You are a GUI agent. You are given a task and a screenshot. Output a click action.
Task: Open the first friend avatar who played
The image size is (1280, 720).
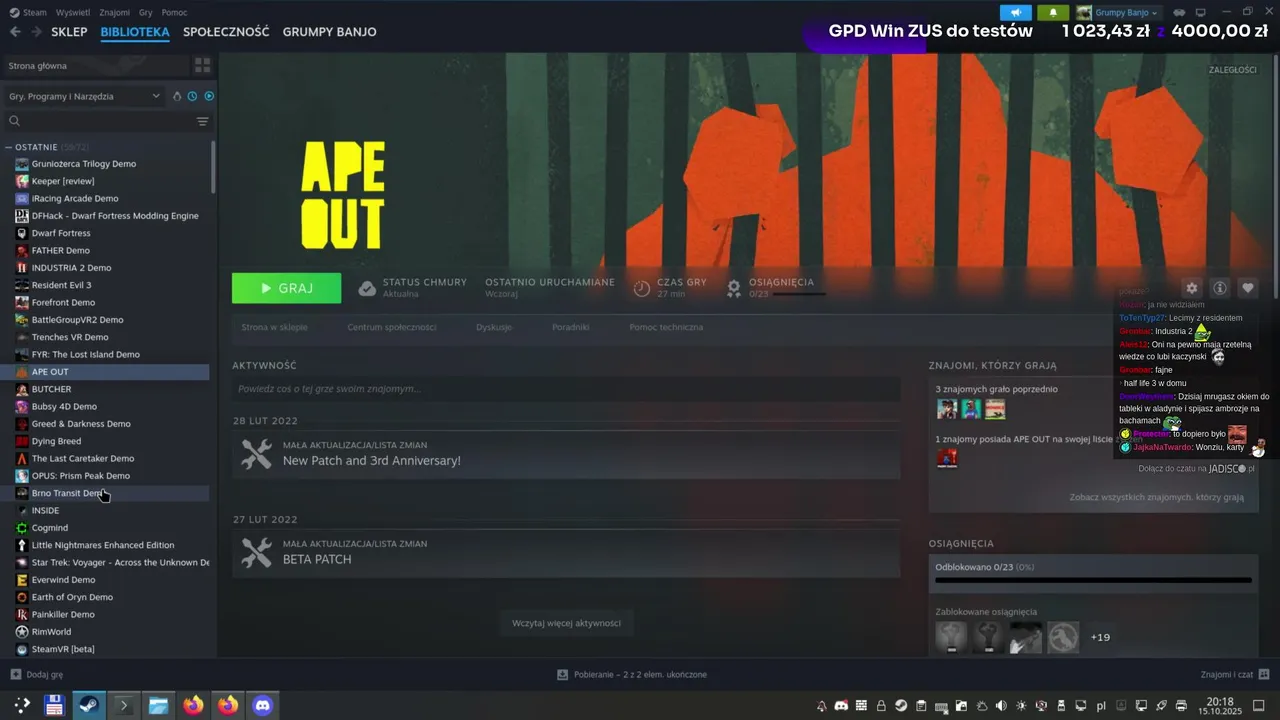click(x=947, y=409)
